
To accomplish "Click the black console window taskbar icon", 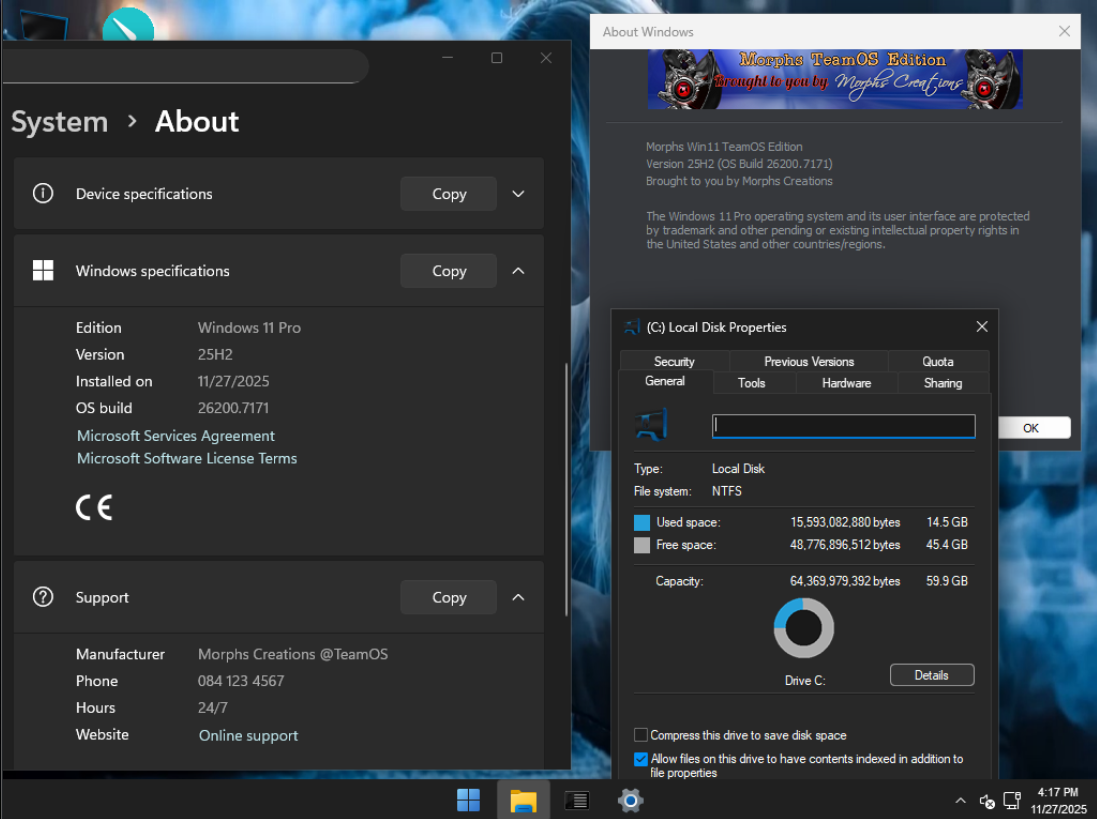I will tap(576, 800).
